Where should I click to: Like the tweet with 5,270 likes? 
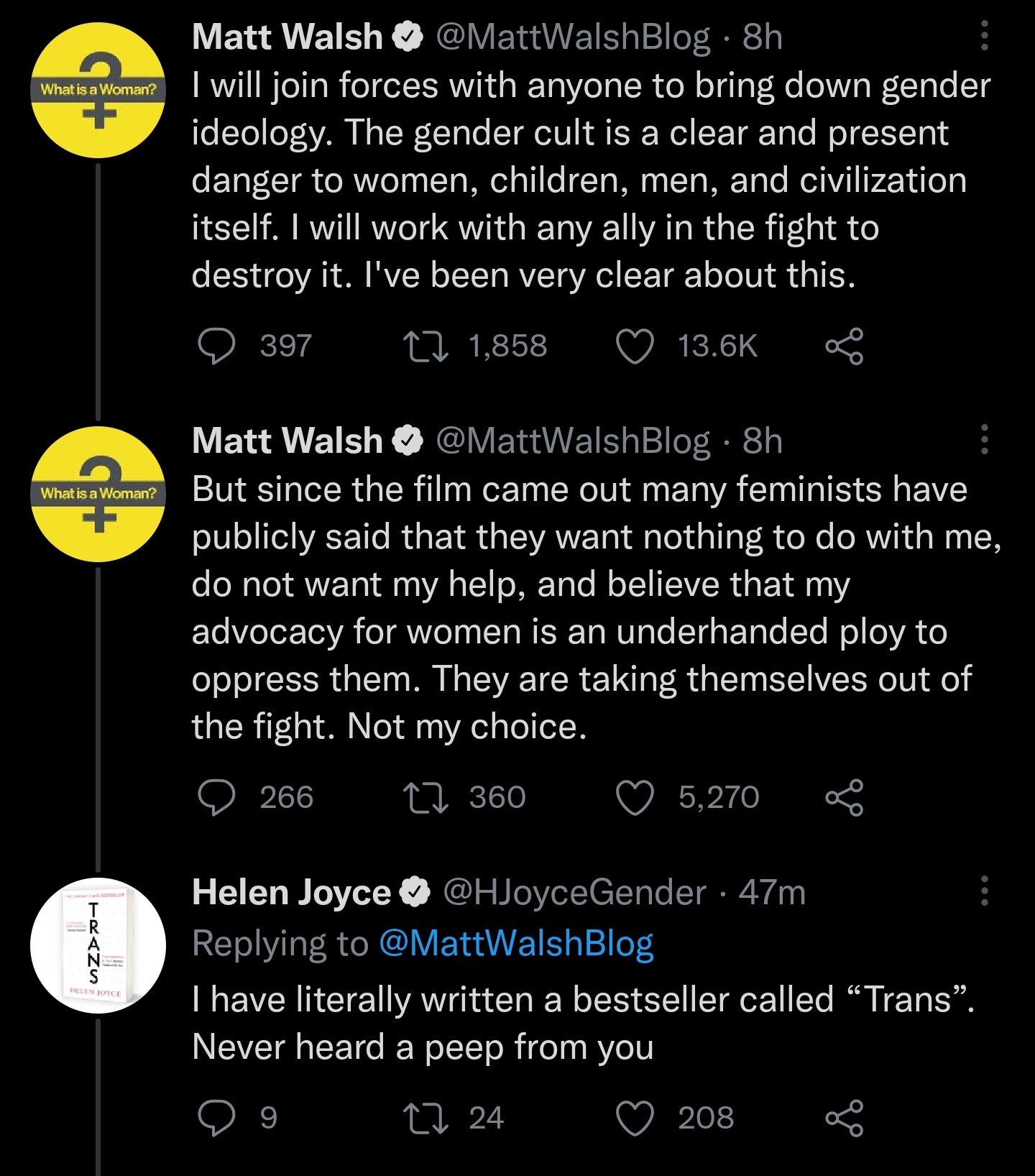tap(635, 798)
